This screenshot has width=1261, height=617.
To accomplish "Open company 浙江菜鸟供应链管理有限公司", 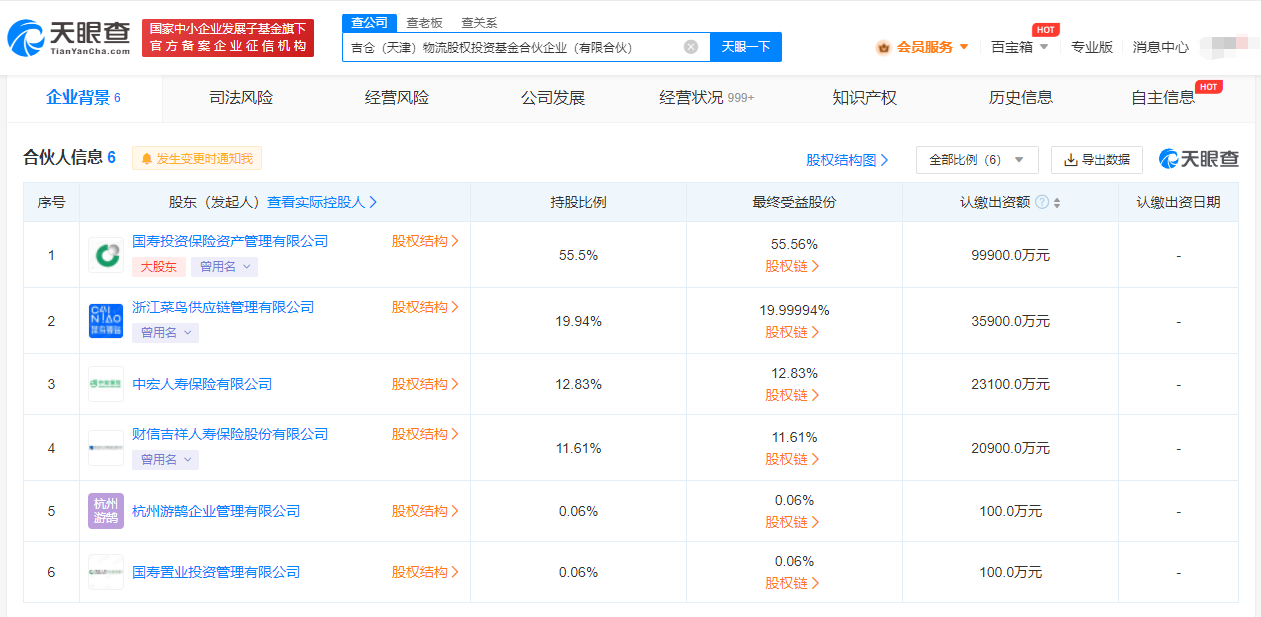I will point(223,307).
